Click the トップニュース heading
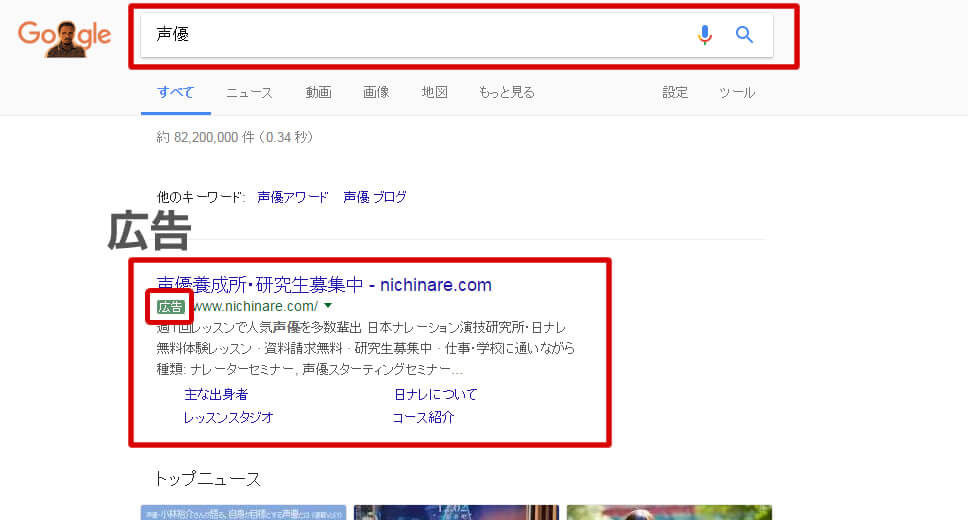The image size is (968, 520). coord(208,479)
